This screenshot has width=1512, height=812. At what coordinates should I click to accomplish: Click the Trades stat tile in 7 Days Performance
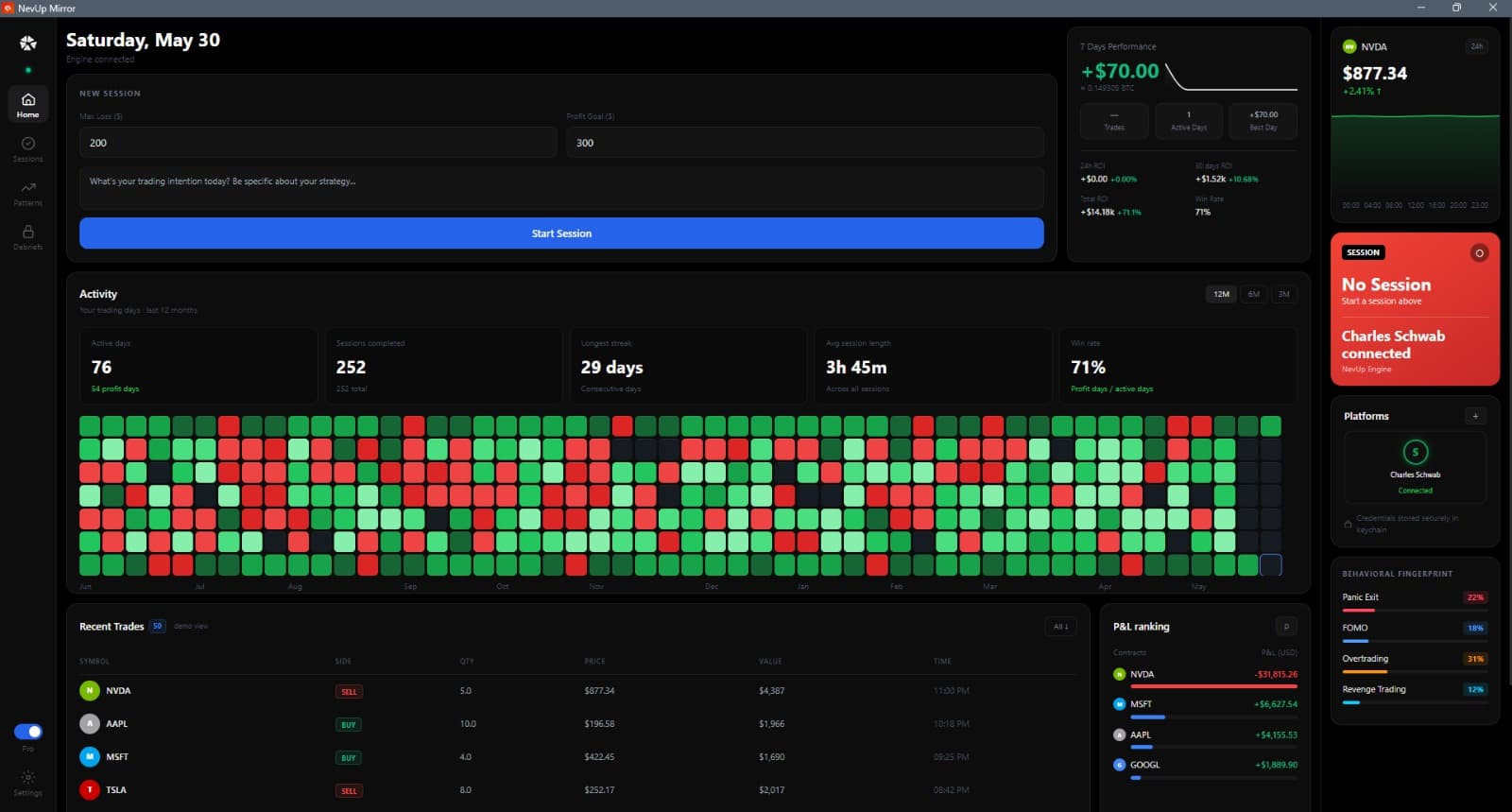click(1114, 121)
